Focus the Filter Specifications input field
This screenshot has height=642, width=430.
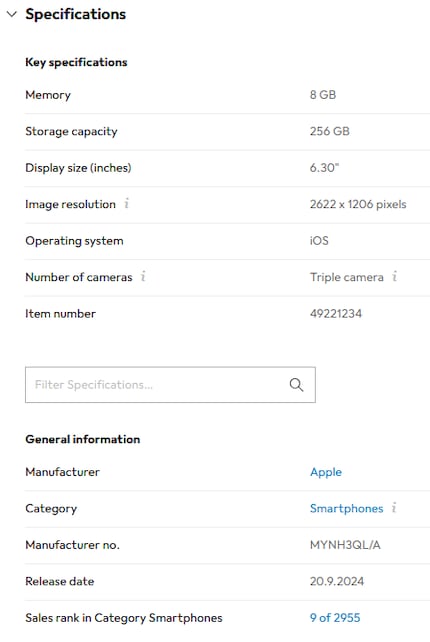170,384
